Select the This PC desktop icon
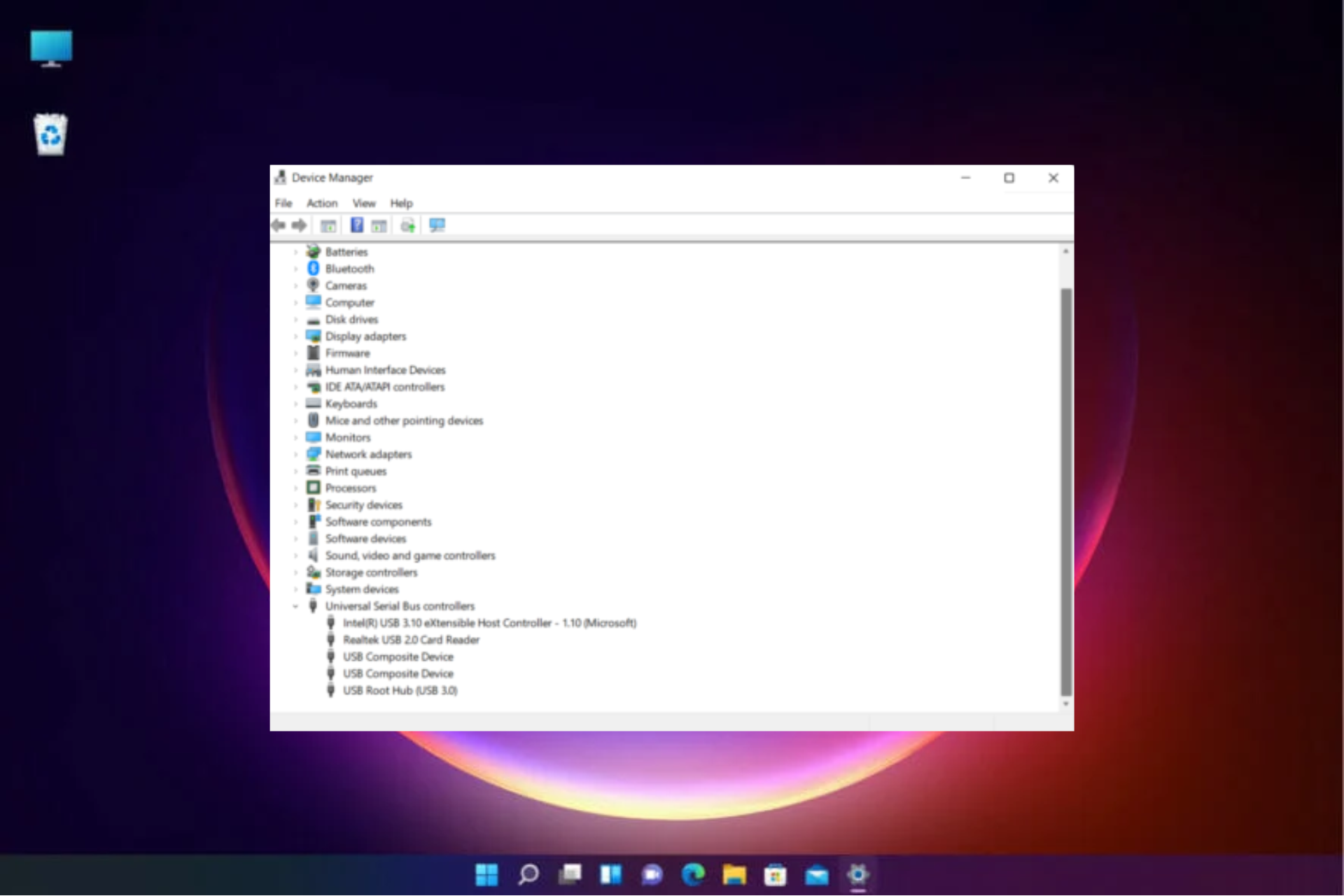This screenshot has height=896, width=1344. click(x=51, y=48)
